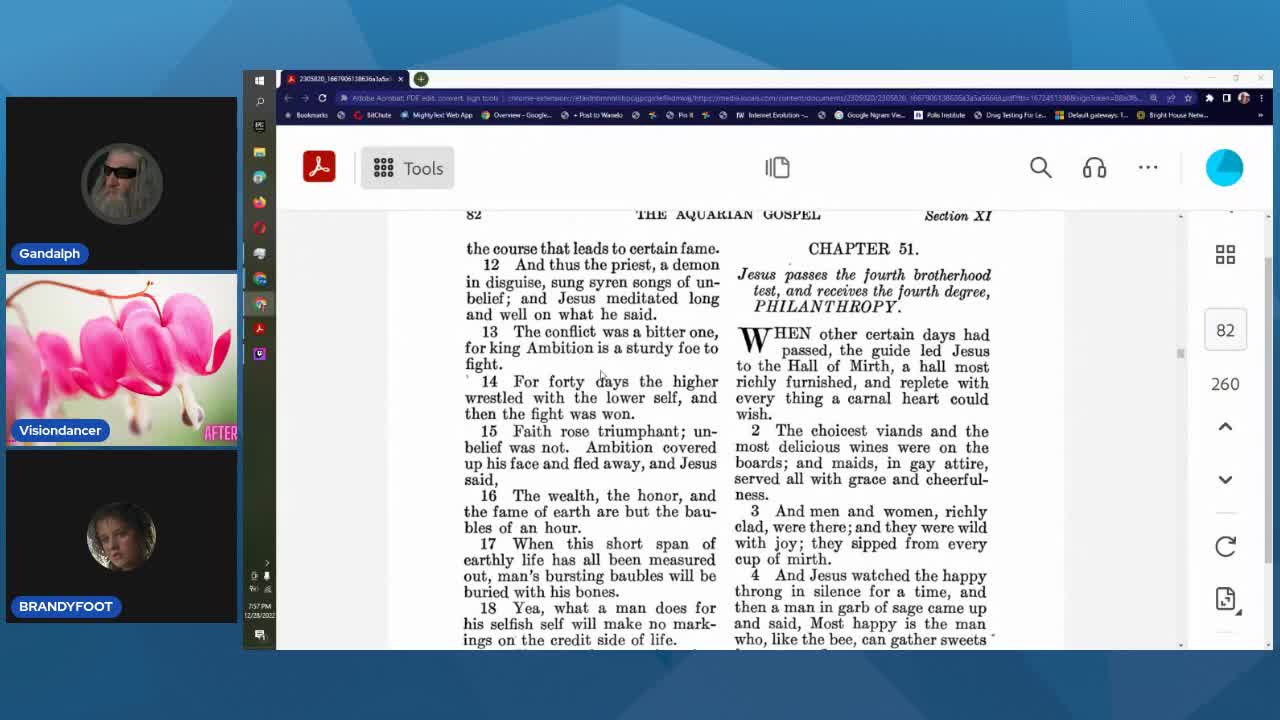Viewport: 1280px width, 720px height.
Task: Open the Windows Start button
Action: (259, 80)
